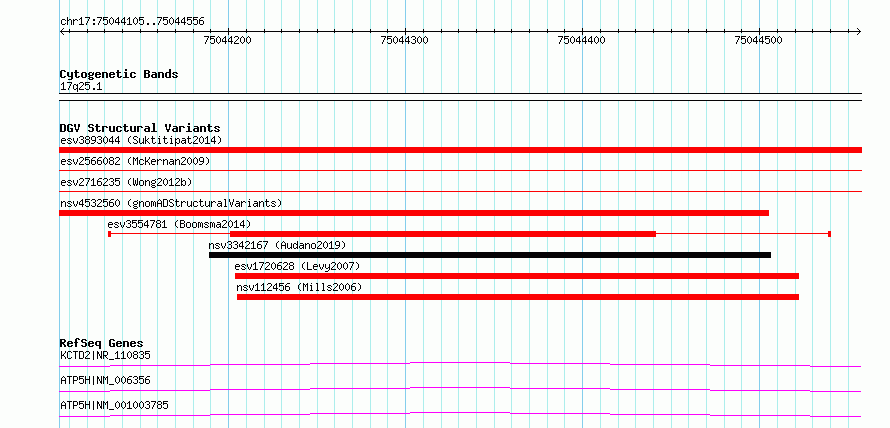This screenshot has height=428, width=890.
Task: Click the right end cap of esv3554781
Action: point(830,234)
